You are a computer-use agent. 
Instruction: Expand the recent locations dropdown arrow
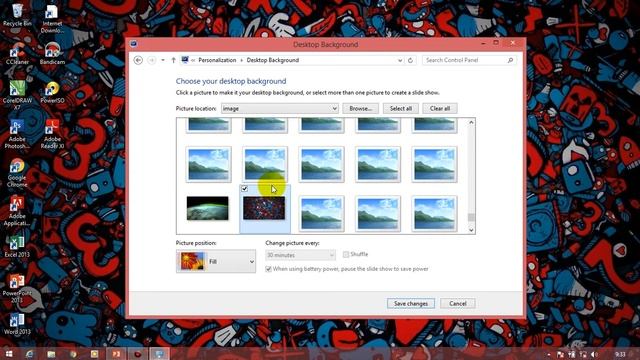[163, 60]
